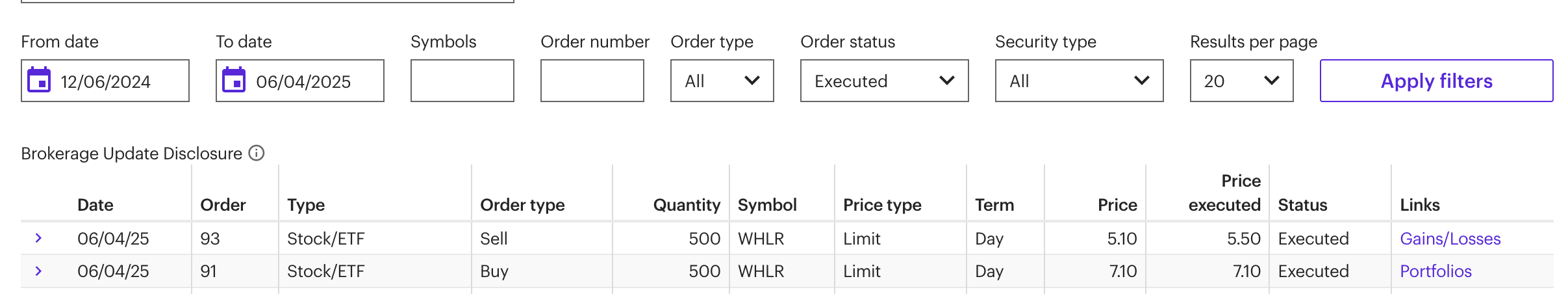
Task: Click the Price executed column header
Action: (1224, 193)
